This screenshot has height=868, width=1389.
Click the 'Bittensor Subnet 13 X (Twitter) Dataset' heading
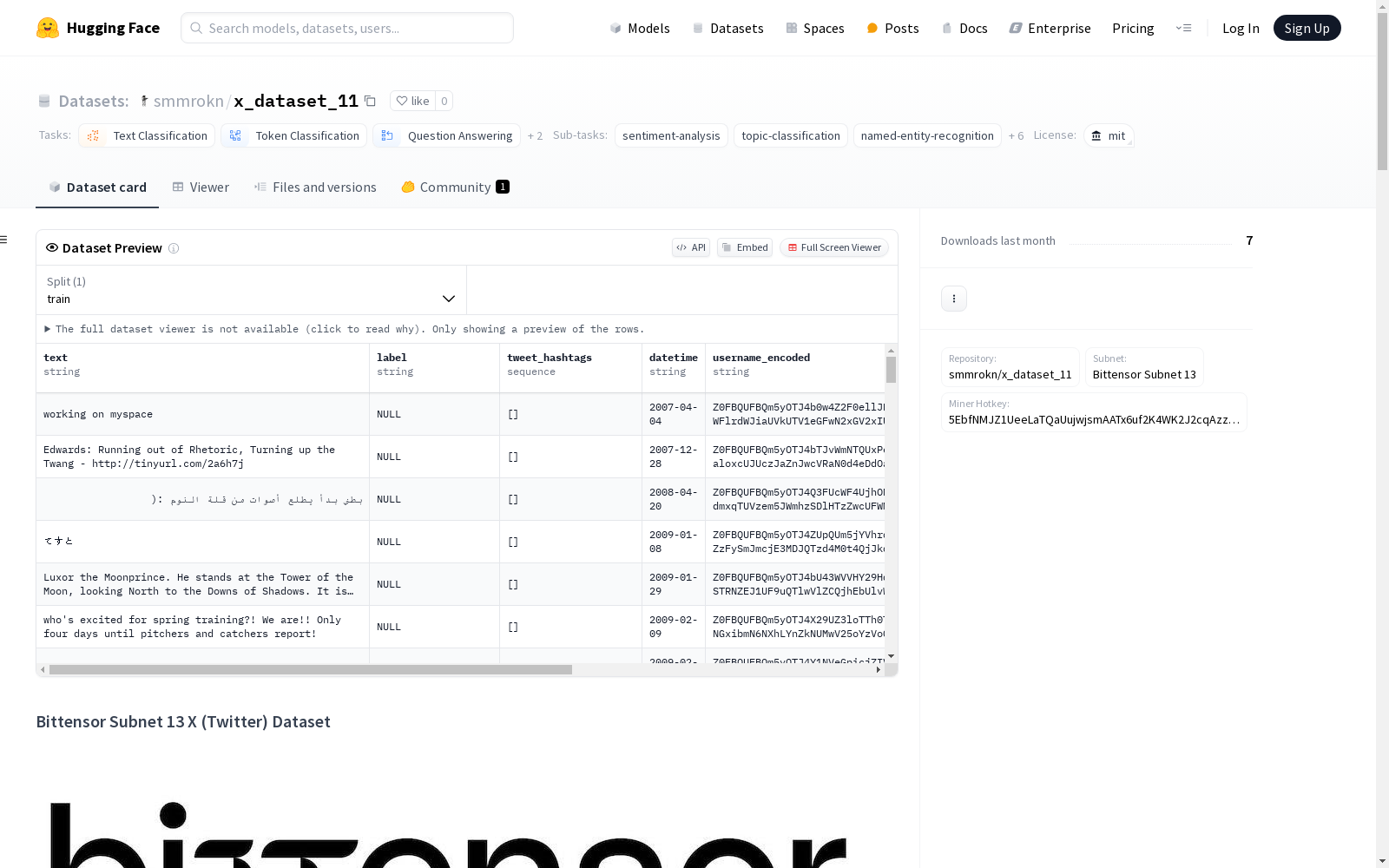[183, 722]
